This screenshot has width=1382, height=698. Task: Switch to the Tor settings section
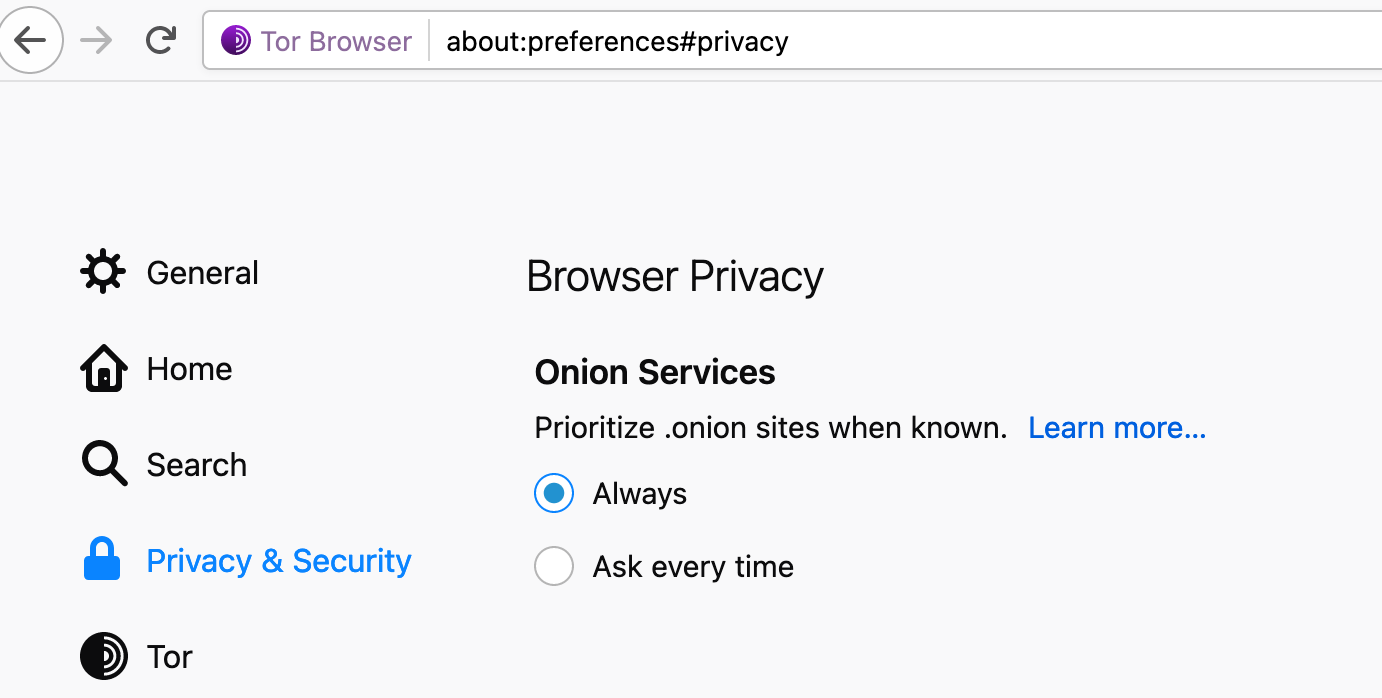[x=169, y=655]
